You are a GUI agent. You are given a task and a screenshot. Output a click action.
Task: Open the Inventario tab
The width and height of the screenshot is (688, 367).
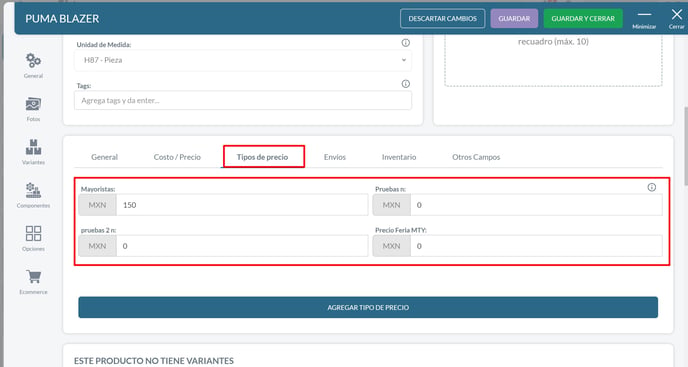[399, 157]
